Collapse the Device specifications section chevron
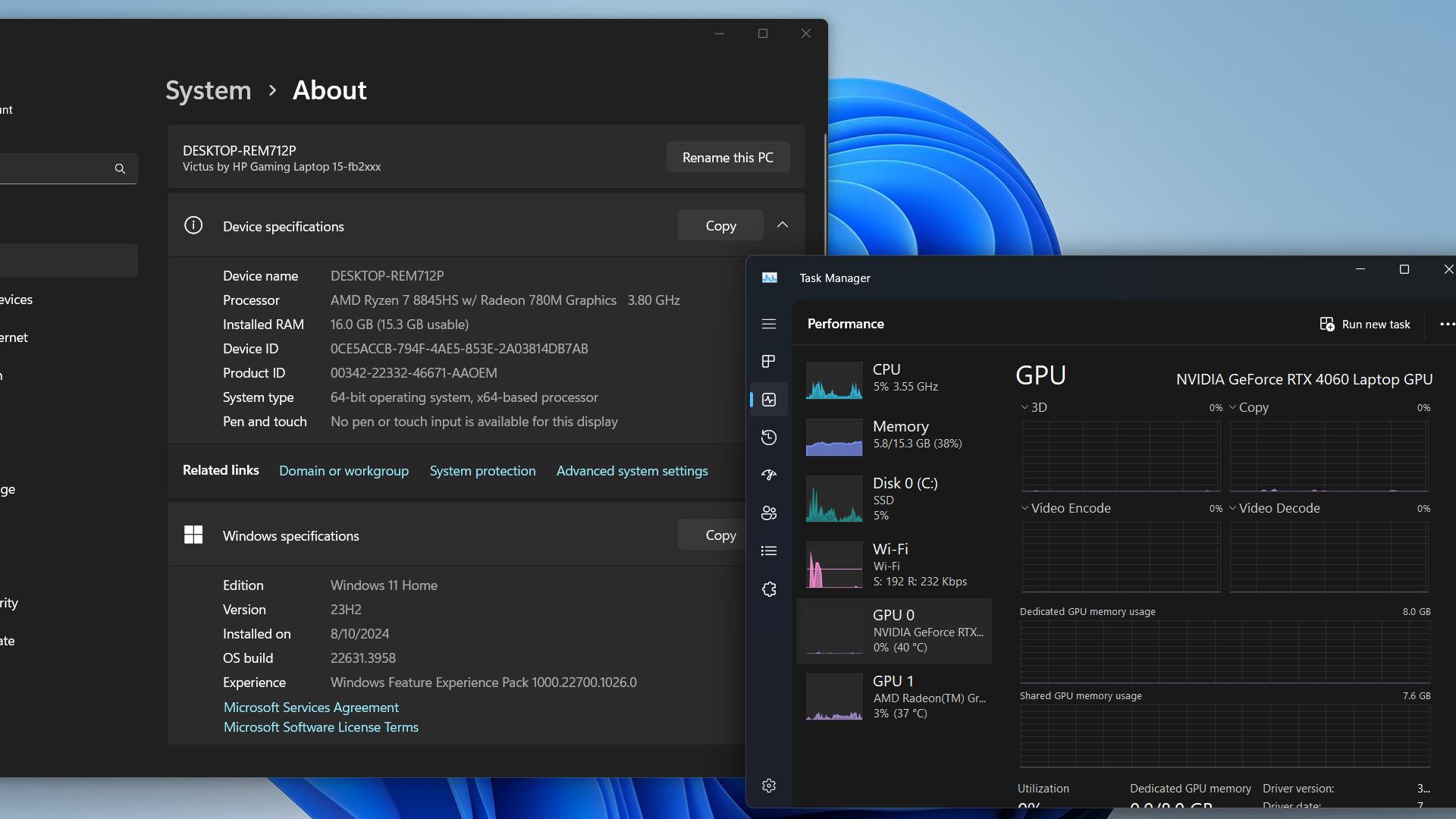This screenshot has width=1456, height=819. click(783, 225)
